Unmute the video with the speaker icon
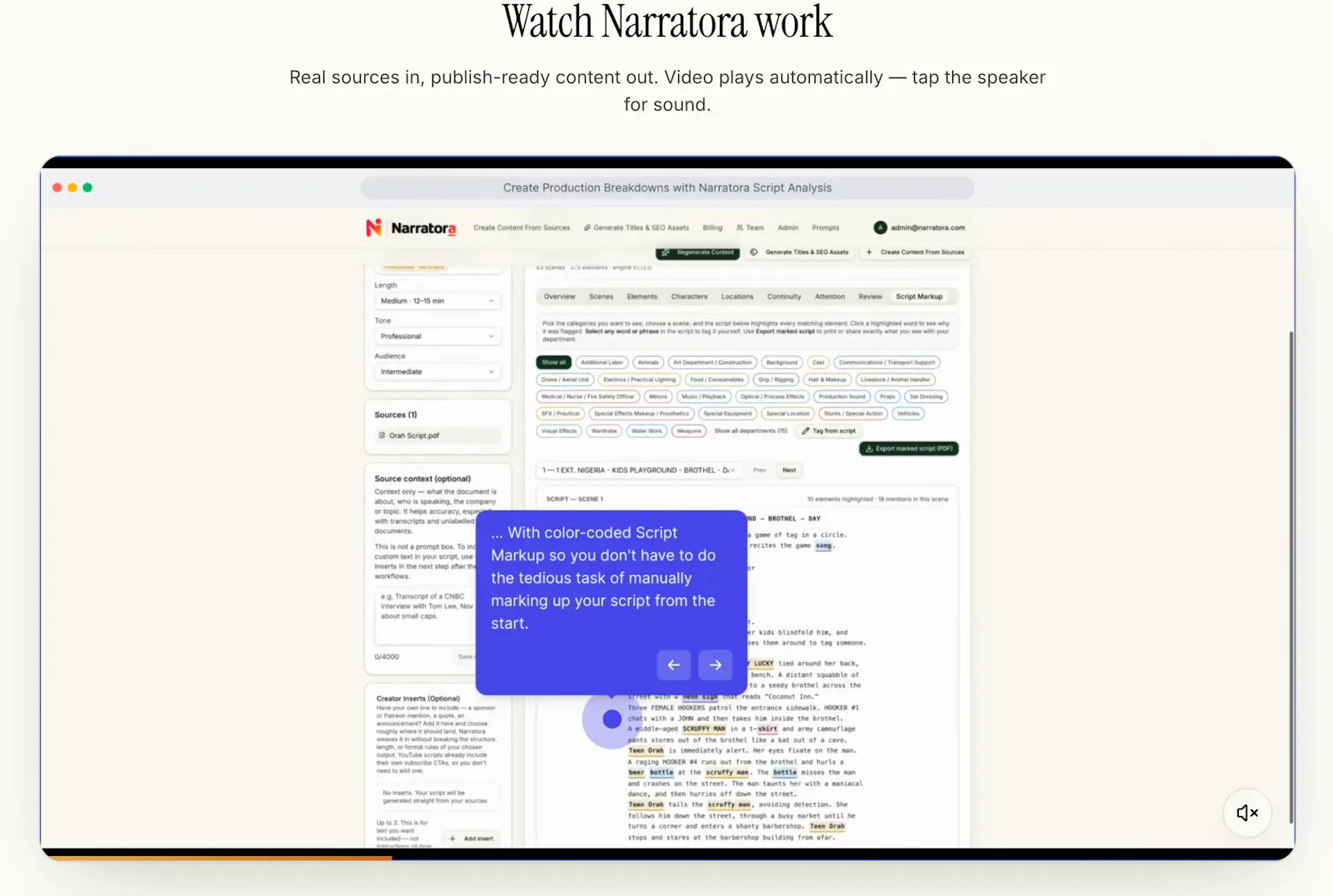The image size is (1333, 896). 1247,813
